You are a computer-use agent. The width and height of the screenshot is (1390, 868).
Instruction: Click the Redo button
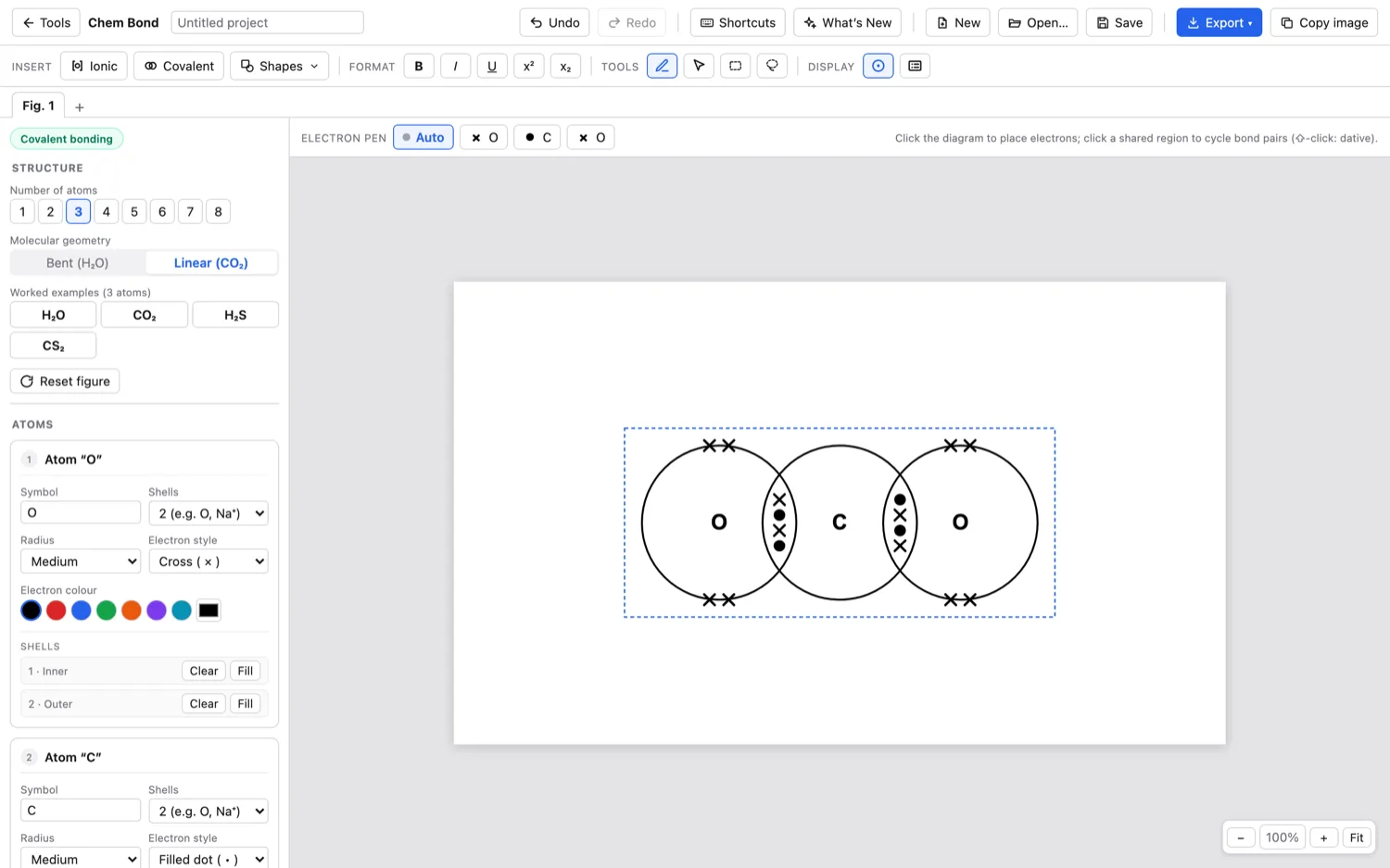click(x=632, y=22)
